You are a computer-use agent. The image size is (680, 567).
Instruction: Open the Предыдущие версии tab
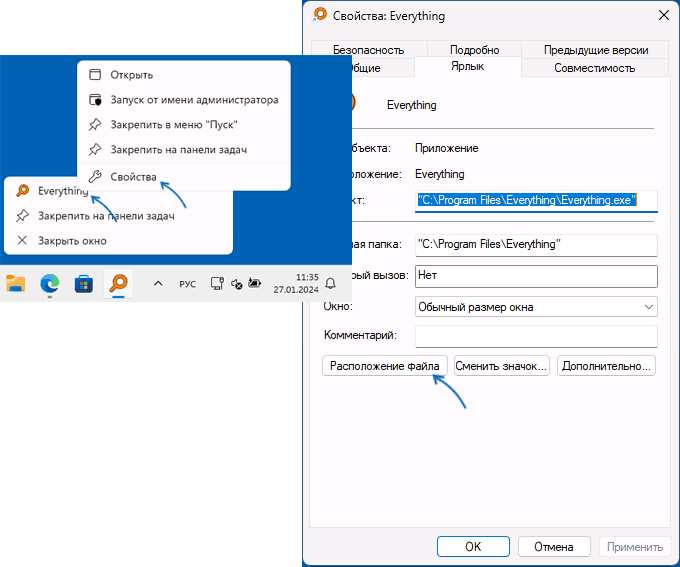tap(596, 50)
